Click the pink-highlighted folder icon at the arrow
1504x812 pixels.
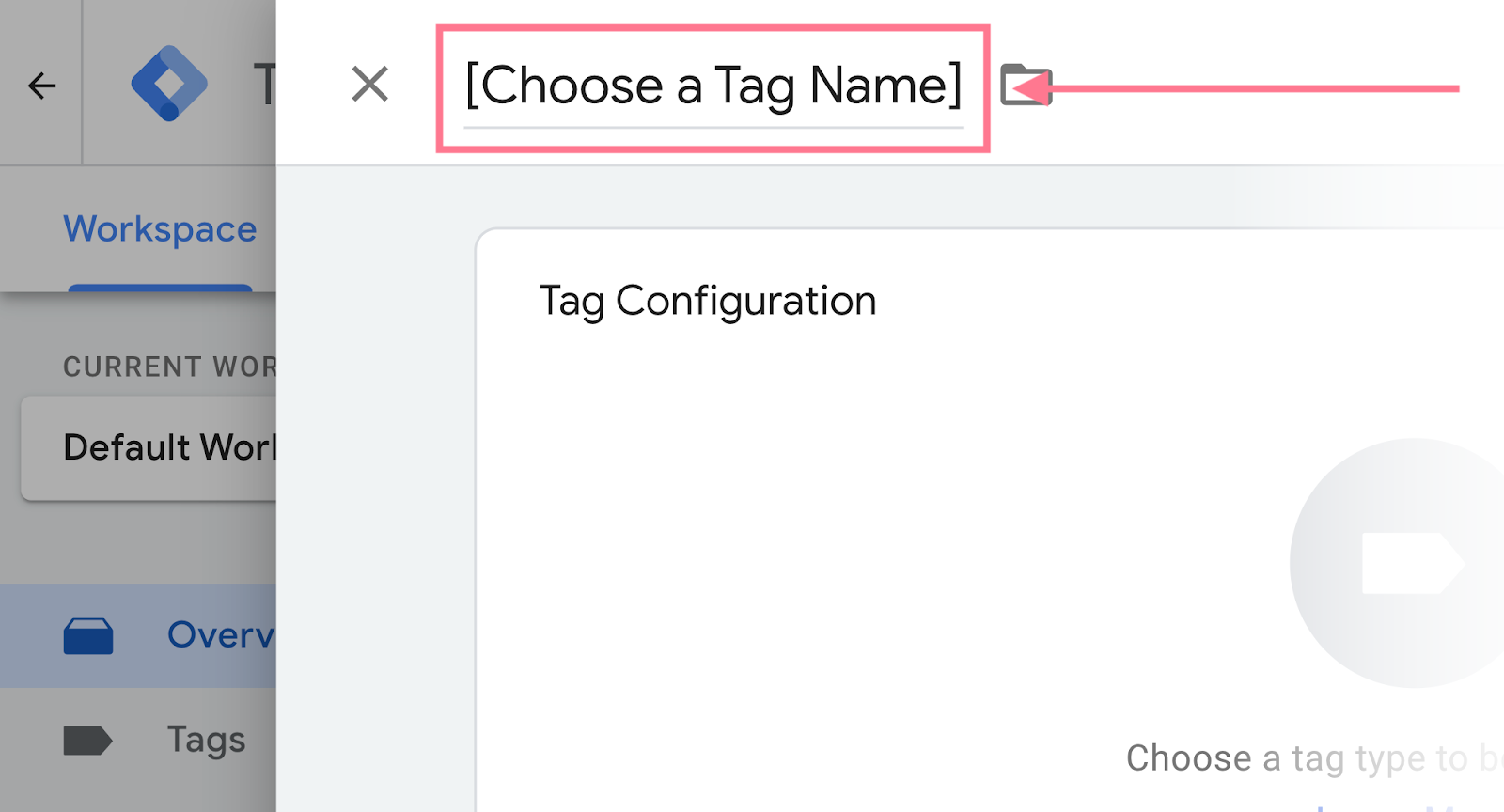click(1025, 86)
